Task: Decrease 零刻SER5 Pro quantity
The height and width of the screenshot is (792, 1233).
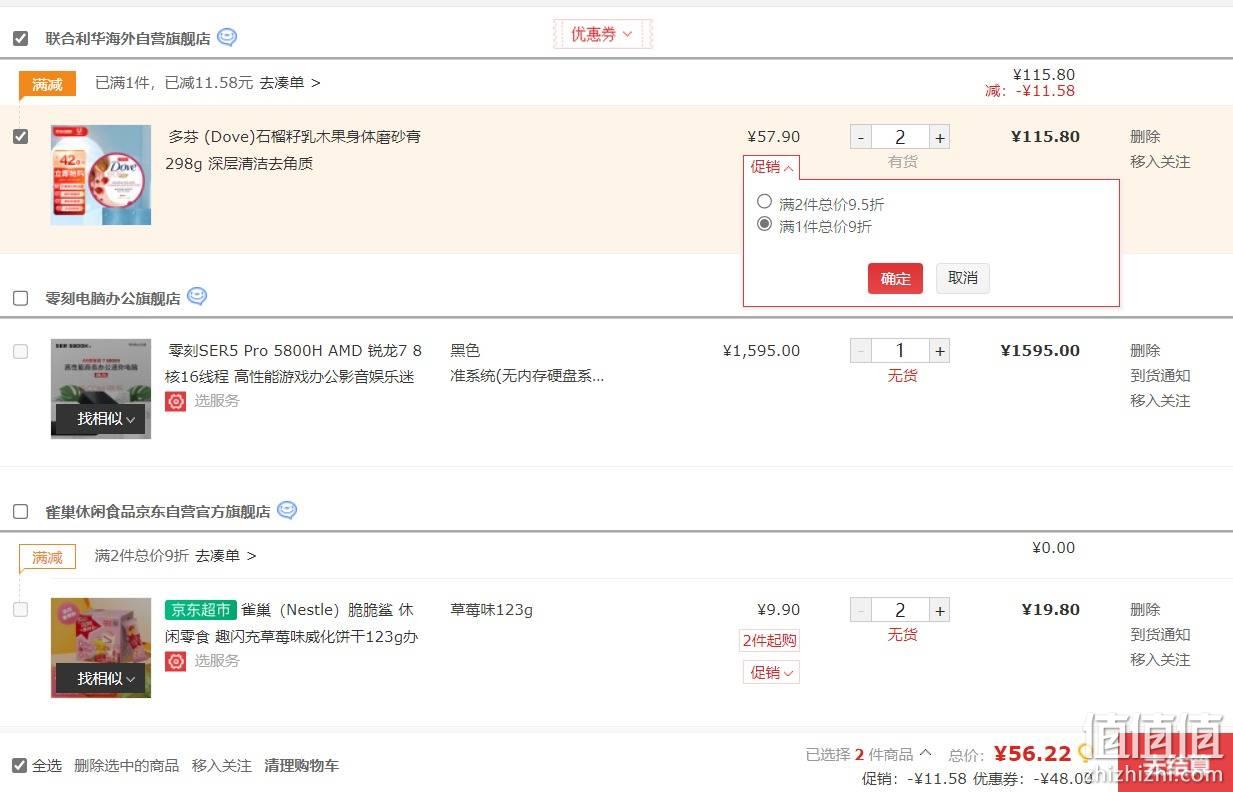Action: (860, 351)
